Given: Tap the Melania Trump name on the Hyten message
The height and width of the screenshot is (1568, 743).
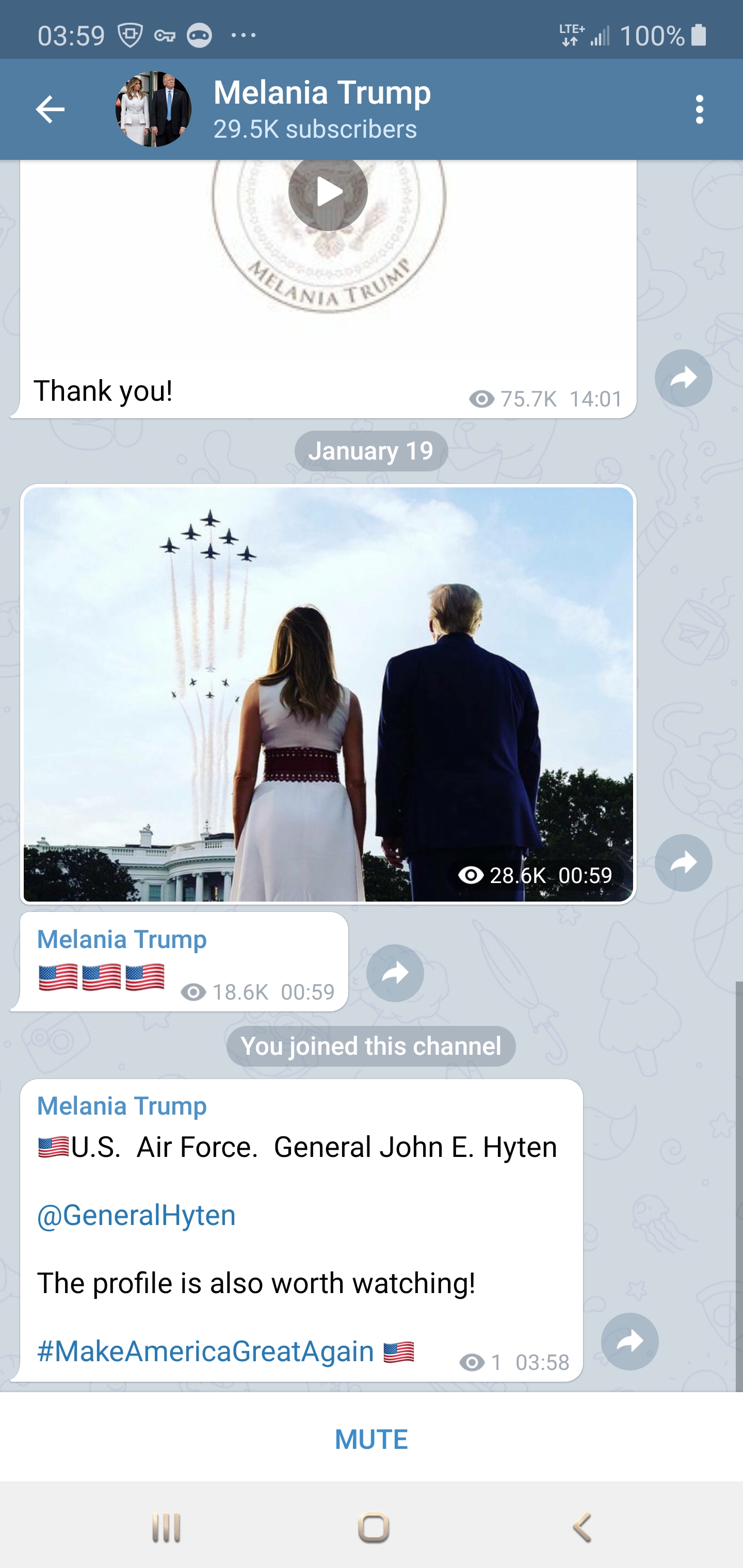Looking at the screenshot, I should coord(122,1105).
